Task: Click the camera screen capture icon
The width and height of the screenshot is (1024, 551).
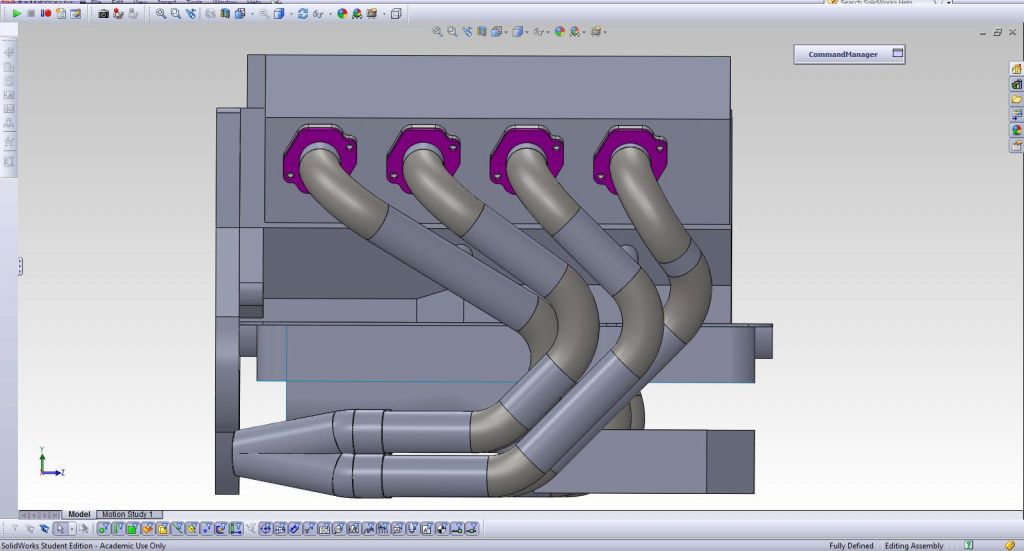Action: click(103, 13)
